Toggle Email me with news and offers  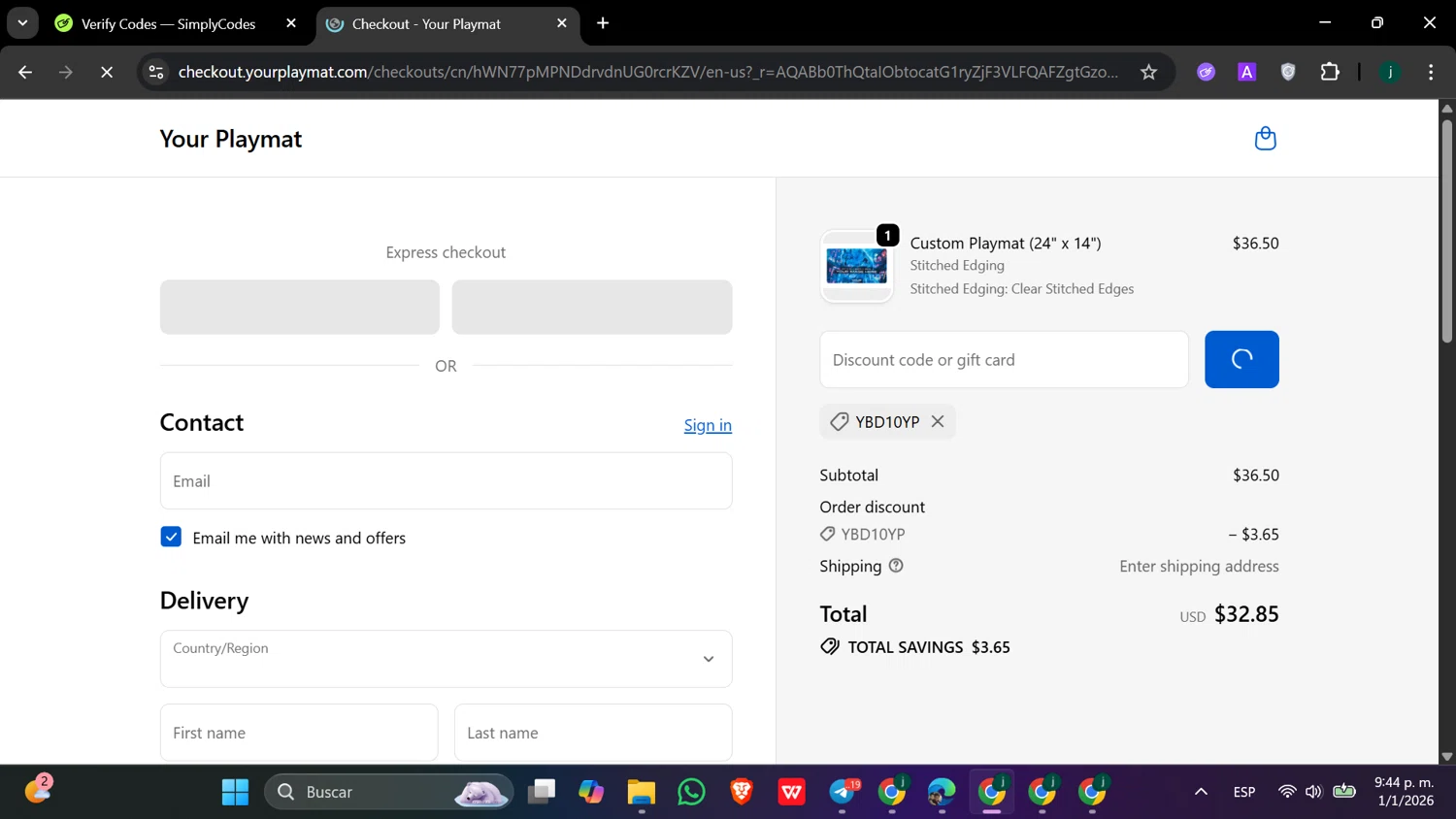[171, 537]
